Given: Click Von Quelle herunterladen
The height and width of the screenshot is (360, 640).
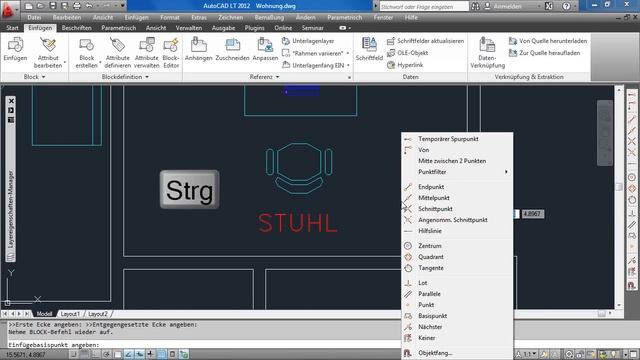Looking at the screenshot, I should pyautogui.click(x=547, y=41).
